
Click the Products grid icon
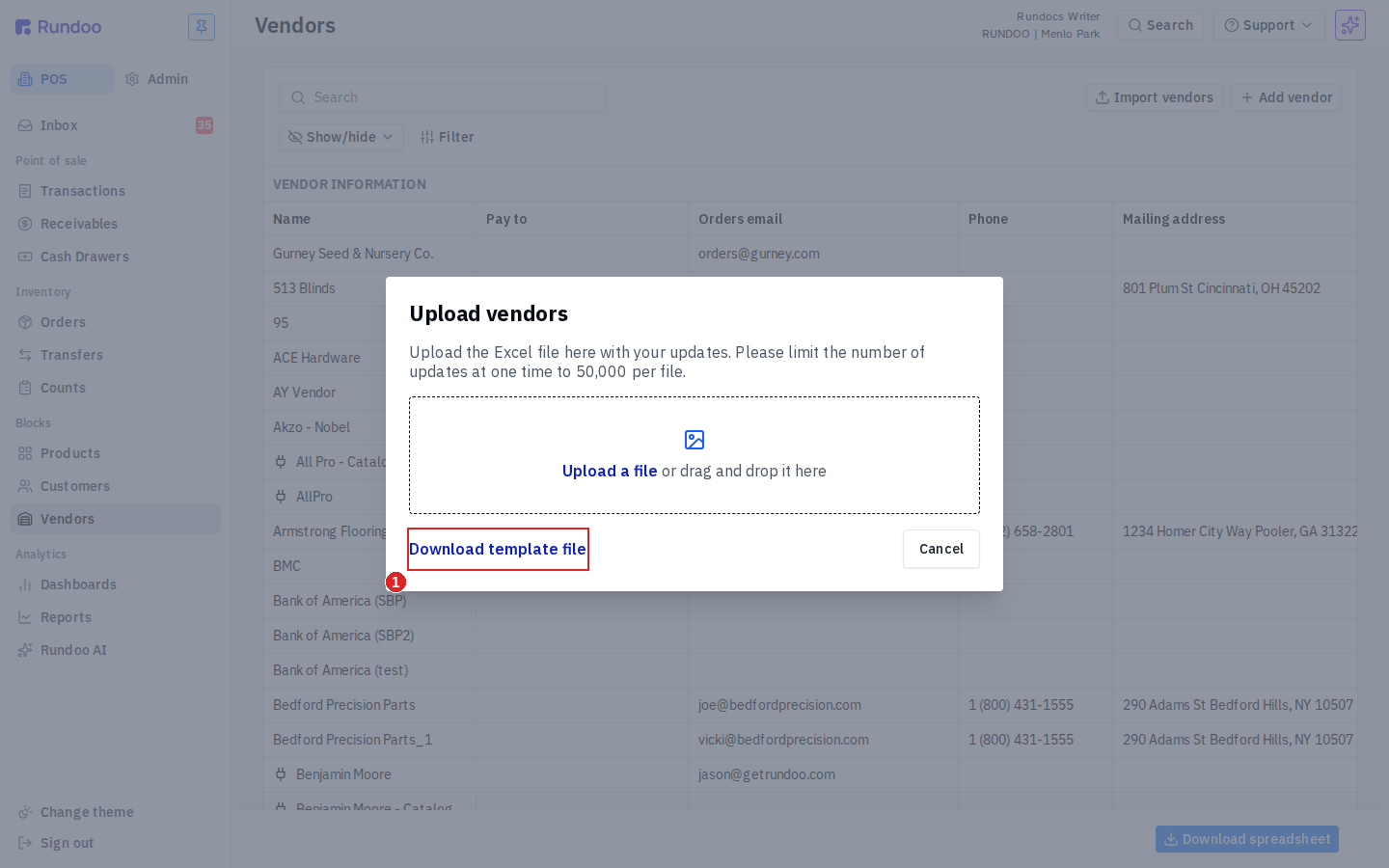point(25,453)
